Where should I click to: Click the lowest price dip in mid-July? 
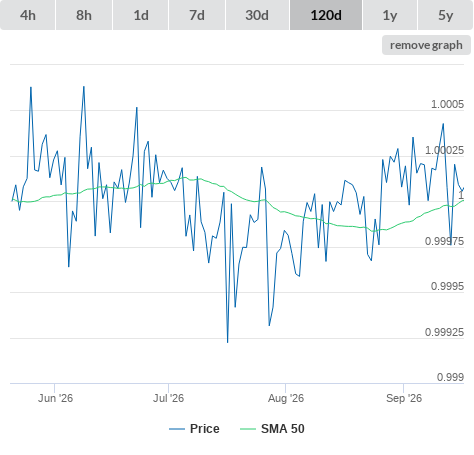(x=228, y=342)
